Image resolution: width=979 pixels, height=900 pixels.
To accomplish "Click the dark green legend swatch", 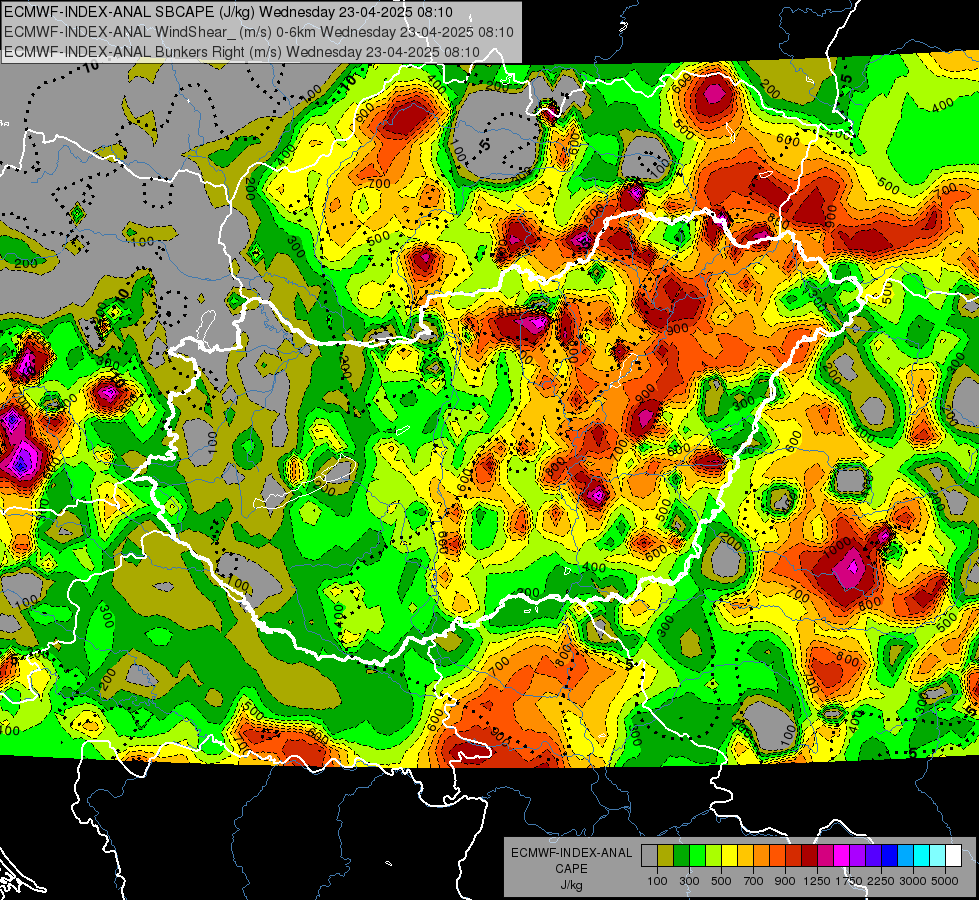I will [x=681, y=855].
